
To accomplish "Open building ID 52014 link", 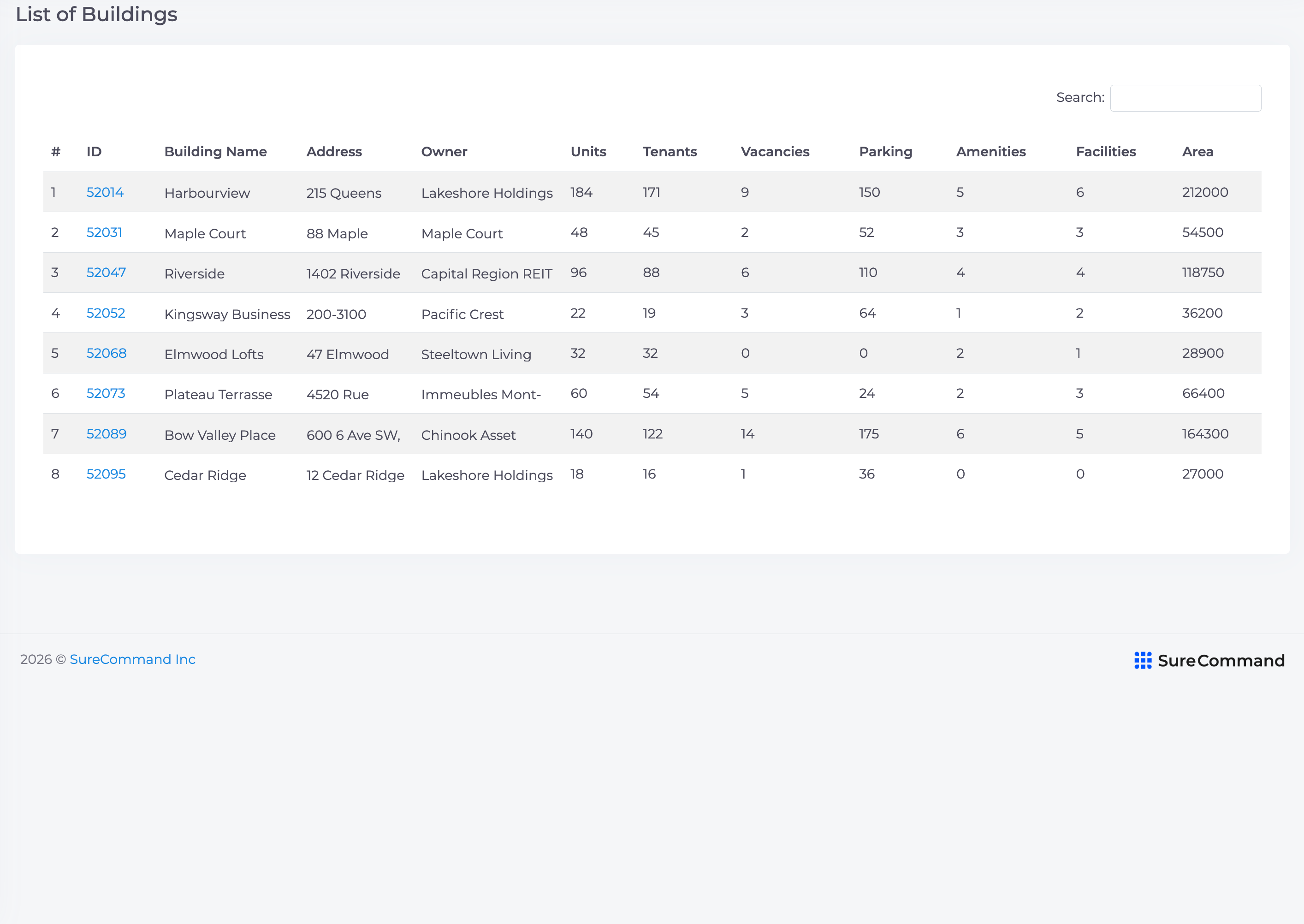I will coord(105,192).
